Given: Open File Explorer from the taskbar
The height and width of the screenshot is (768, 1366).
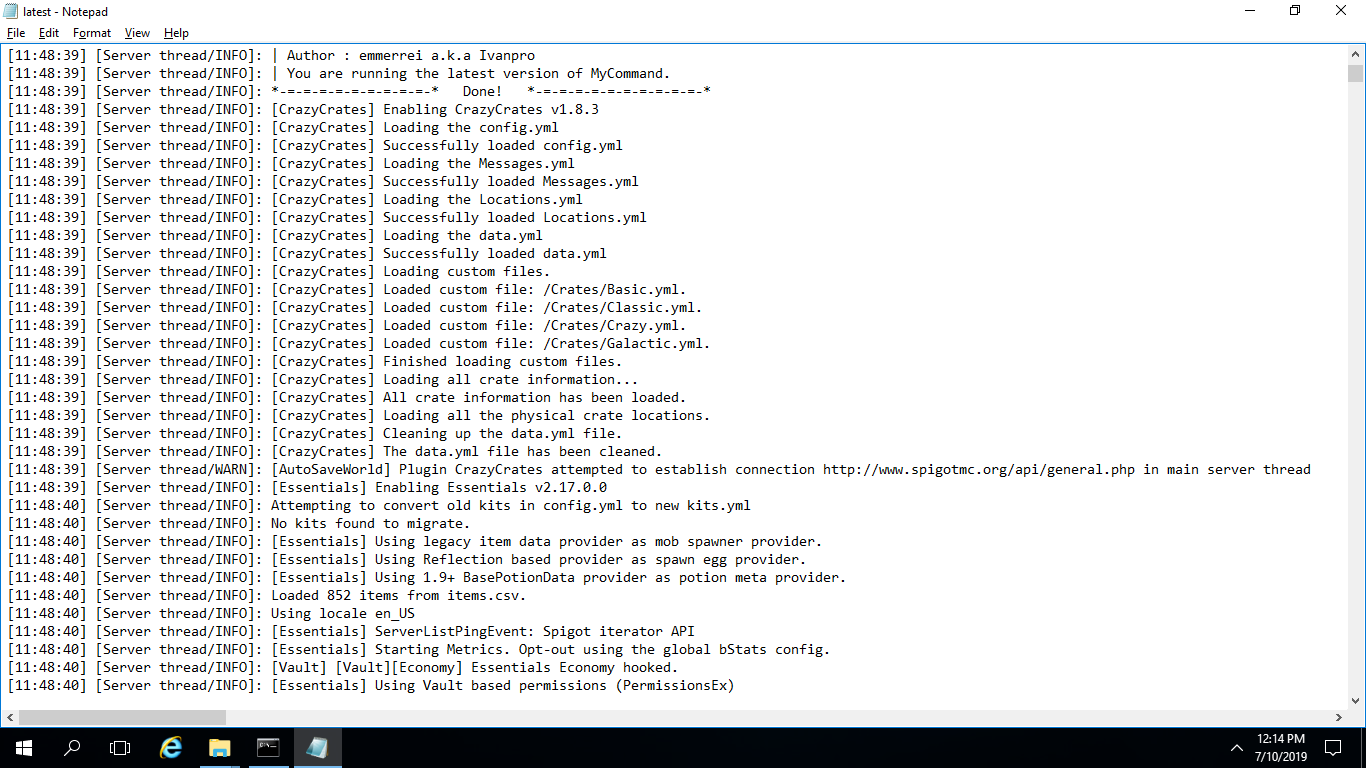Looking at the screenshot, I should pos(220,747).
